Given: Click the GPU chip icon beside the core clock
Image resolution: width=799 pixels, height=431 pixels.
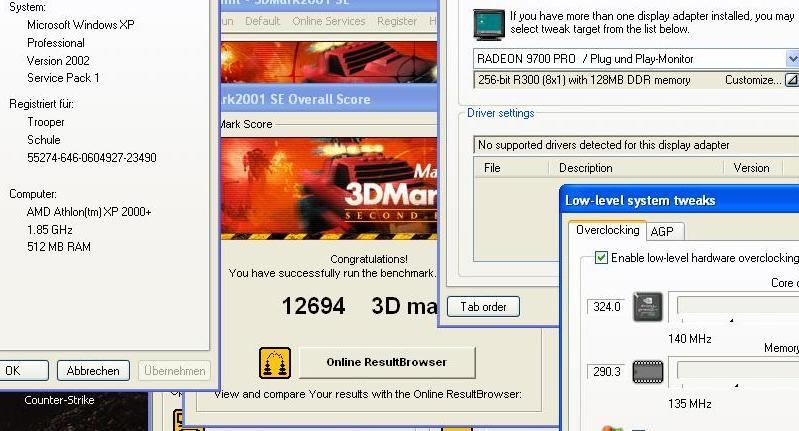Looking at the screenshot, I should [x=648, y=307].
